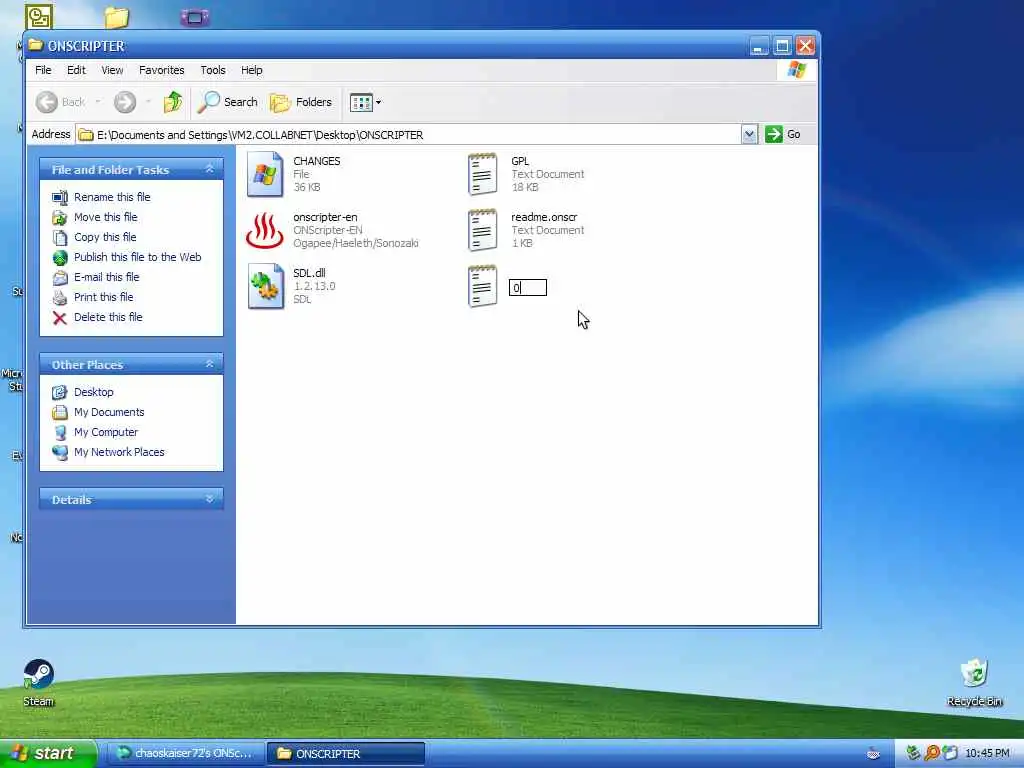Open the Favorites menu
1024x768 pixels.
pyautogui.click(x=161, y=70)
